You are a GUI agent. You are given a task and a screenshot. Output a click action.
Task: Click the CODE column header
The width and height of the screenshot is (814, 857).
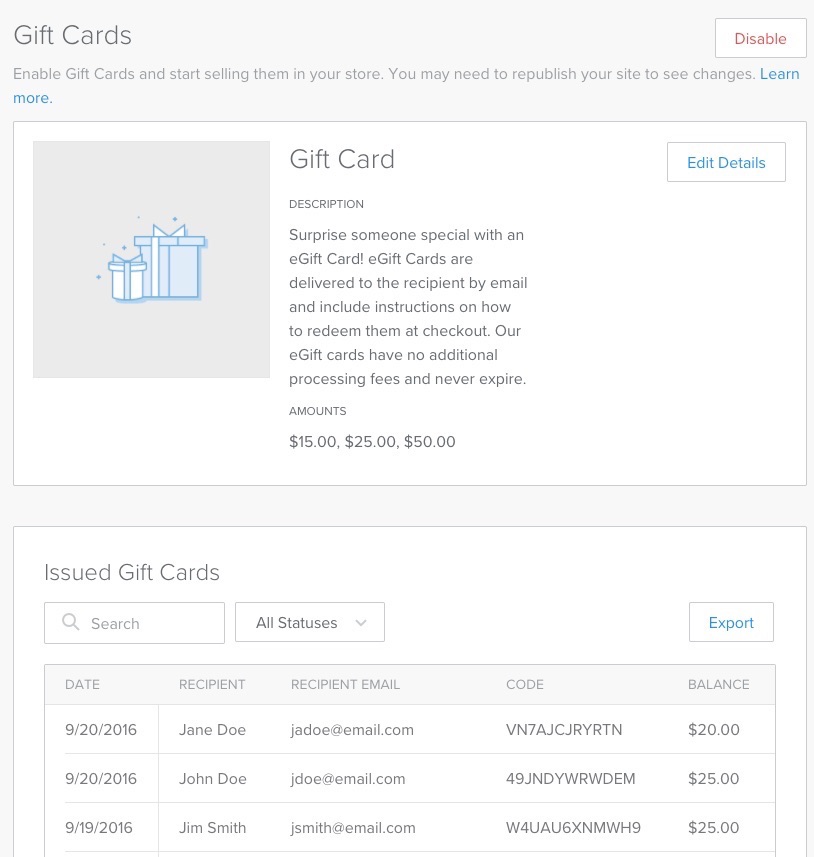click(525, 684)
